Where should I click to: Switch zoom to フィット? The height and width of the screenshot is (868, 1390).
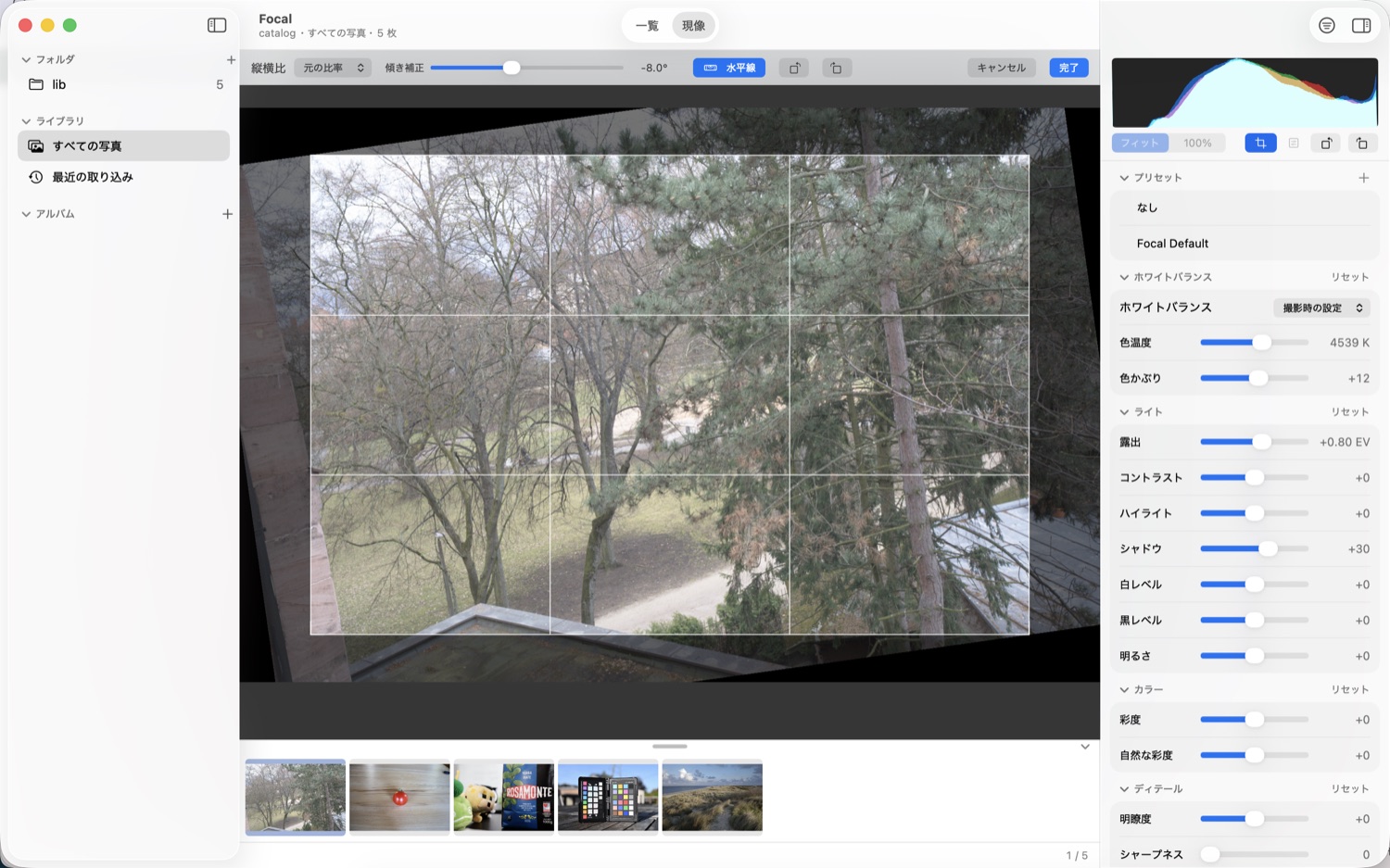(1140, 143)
